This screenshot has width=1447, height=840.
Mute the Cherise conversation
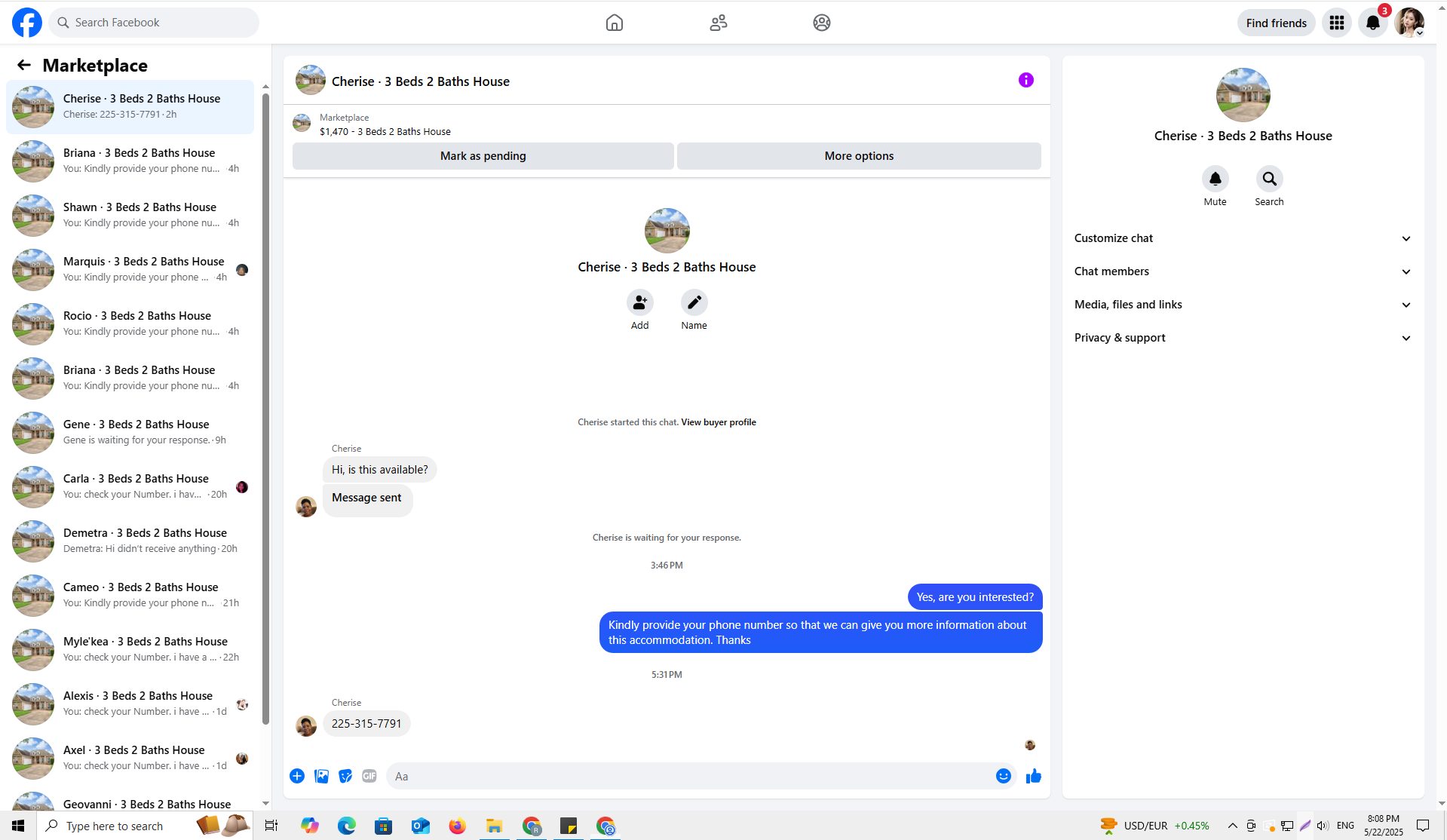1216,179
